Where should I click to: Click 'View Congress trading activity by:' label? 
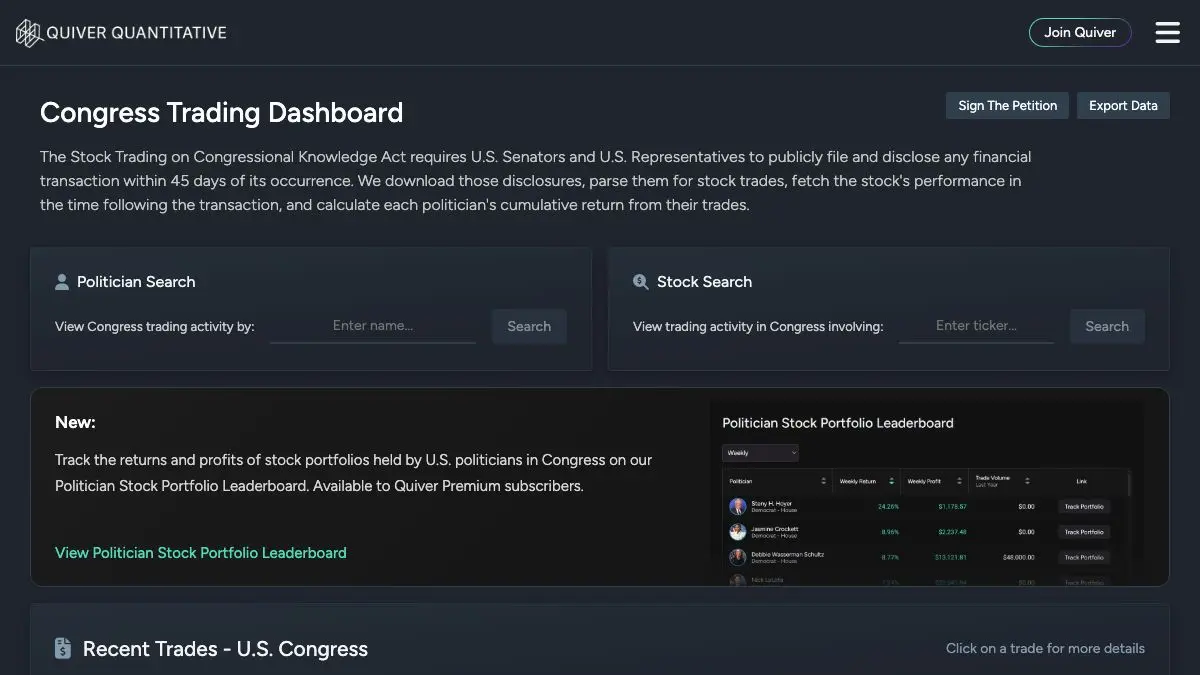tap(155, 327)
